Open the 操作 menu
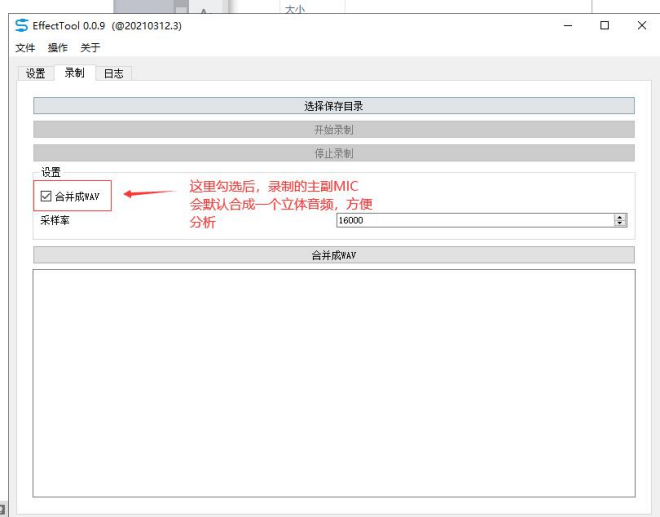The image size is (660, 517). (x=58, y=48)
